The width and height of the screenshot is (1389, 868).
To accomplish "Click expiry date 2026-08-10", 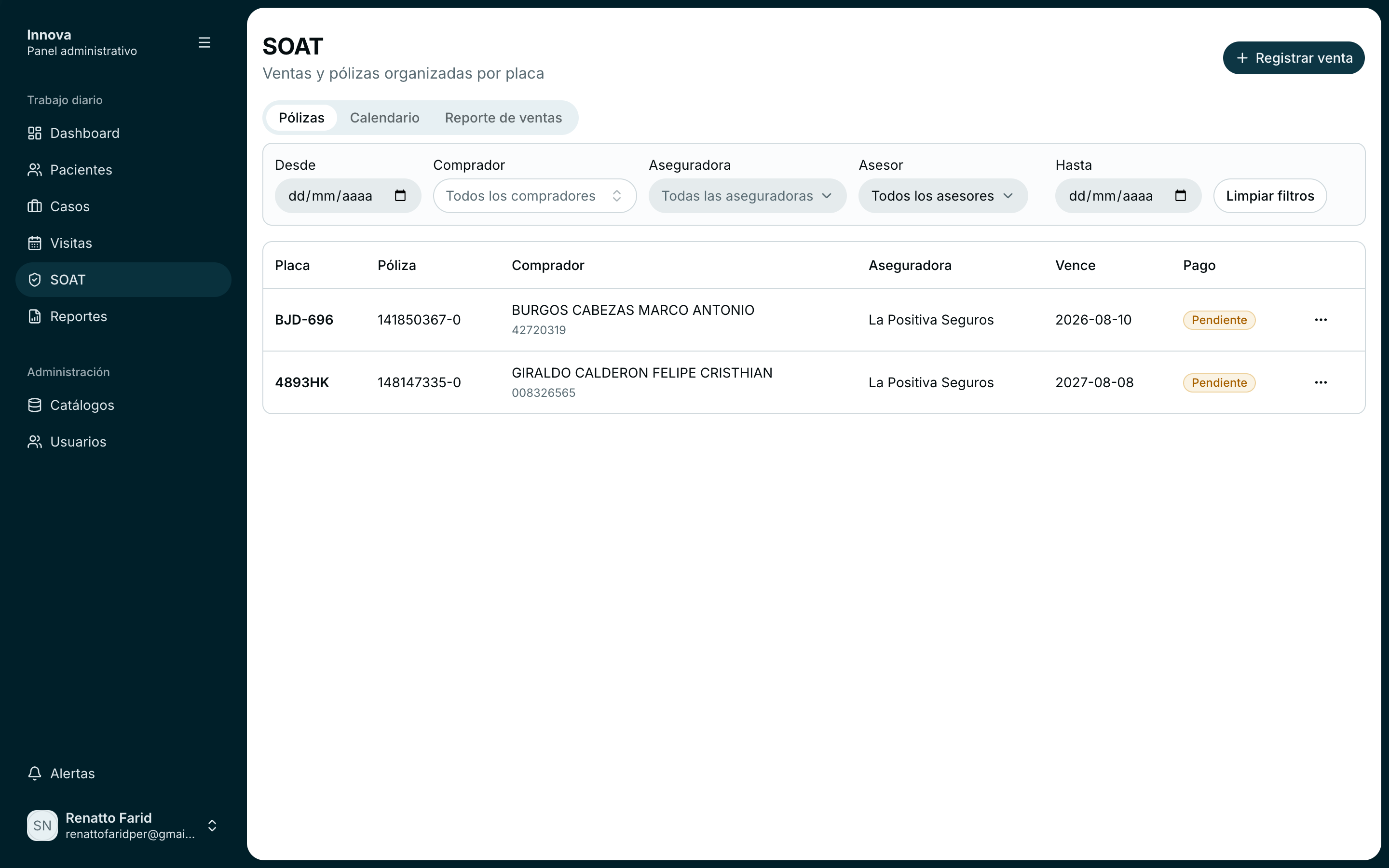I will (x=1093, y=320).
